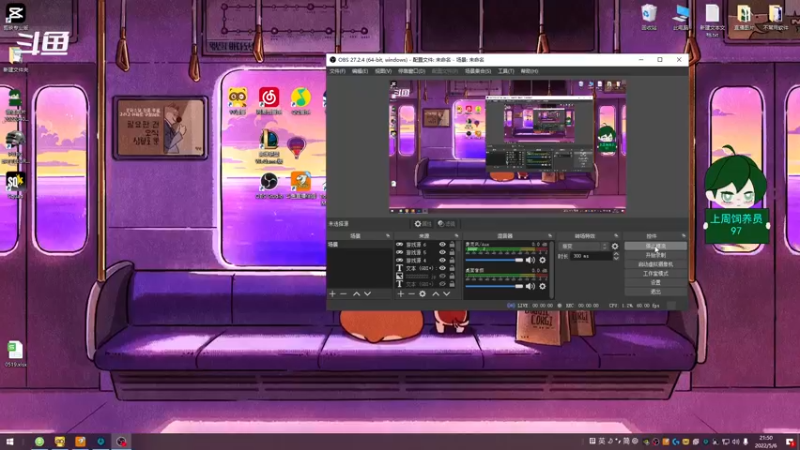This screenshot has width=800, height=450.
Task: Click the Start Recording button
Action: [656, 255]
